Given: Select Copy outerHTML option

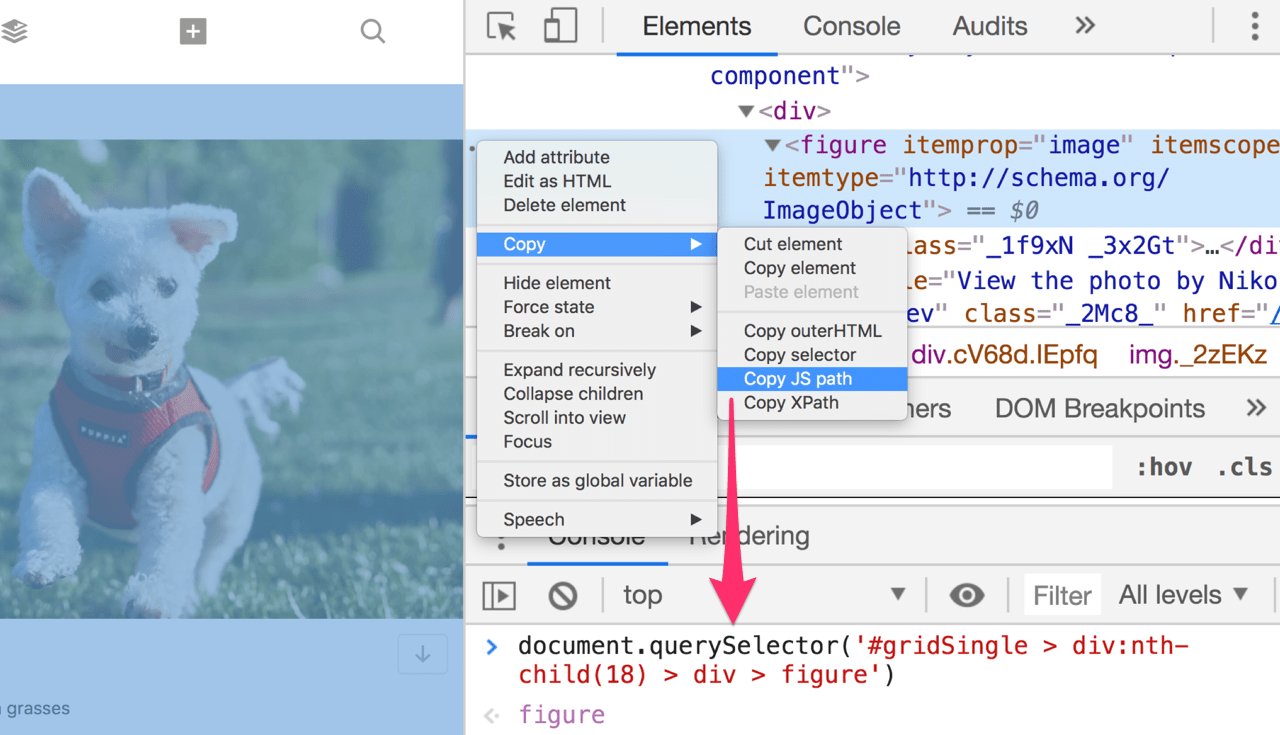Looking at the screenshot, I should (812, 331).
